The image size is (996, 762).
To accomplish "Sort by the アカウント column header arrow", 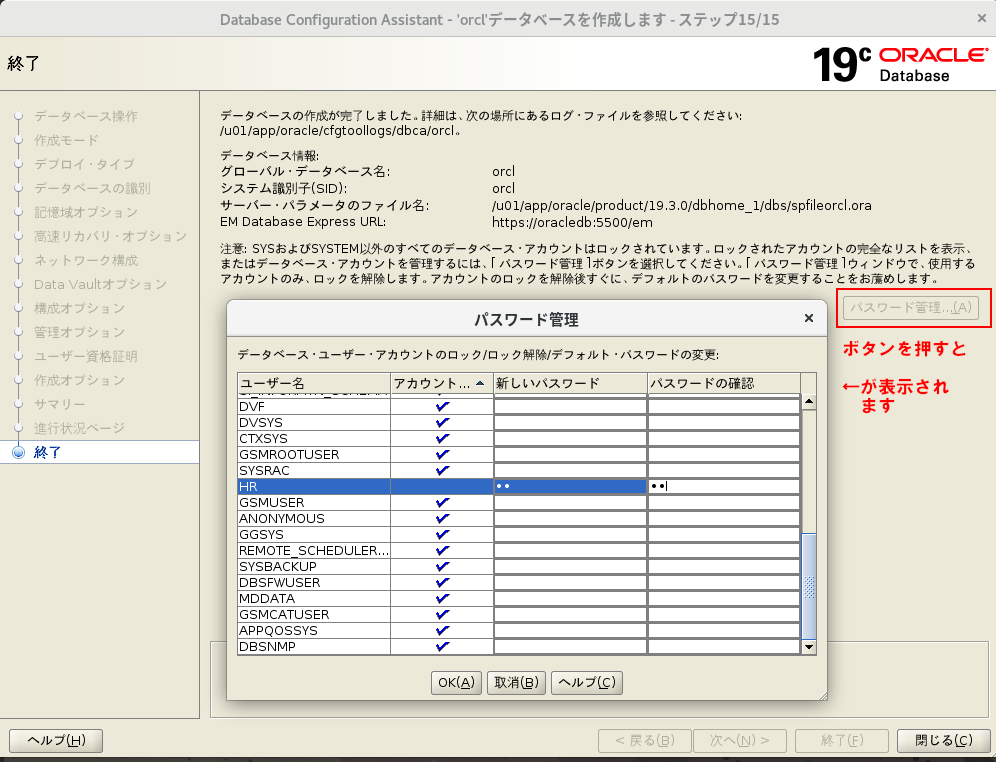I will pyautogui.click(x=480, y=383).
